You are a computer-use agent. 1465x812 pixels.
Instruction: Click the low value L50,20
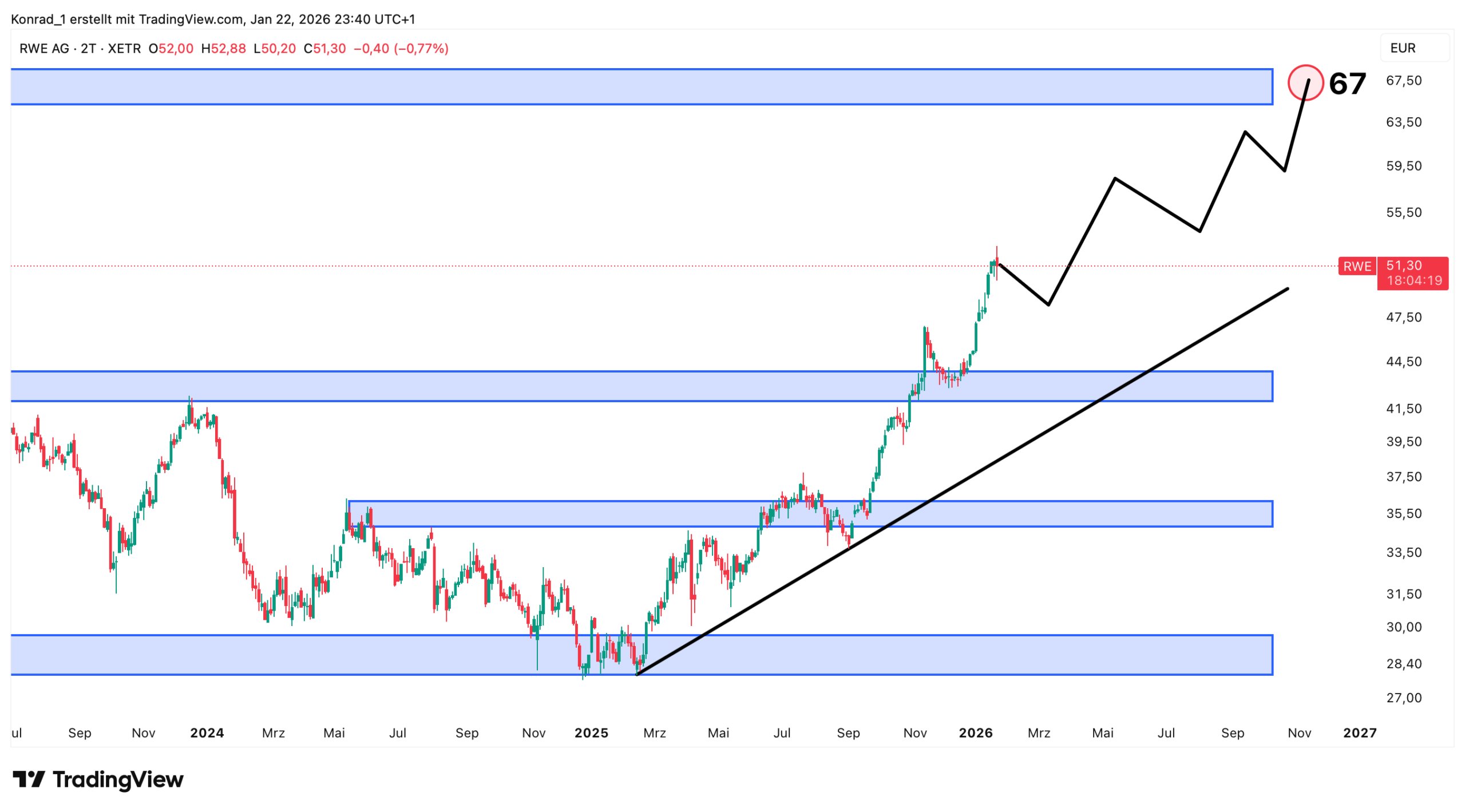[274, 49]
